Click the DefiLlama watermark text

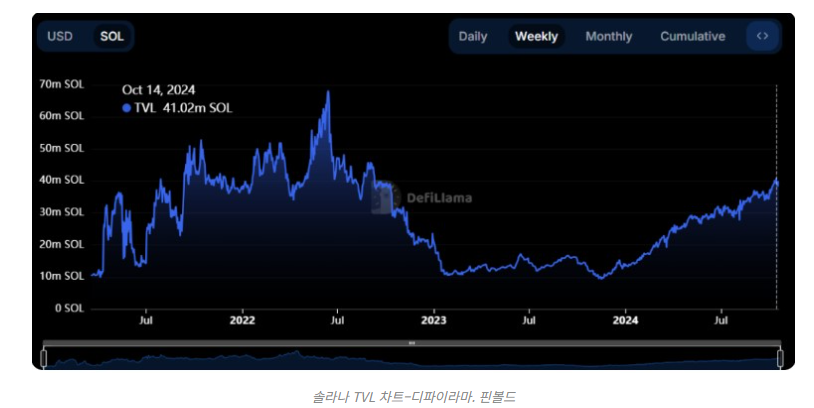439,197
